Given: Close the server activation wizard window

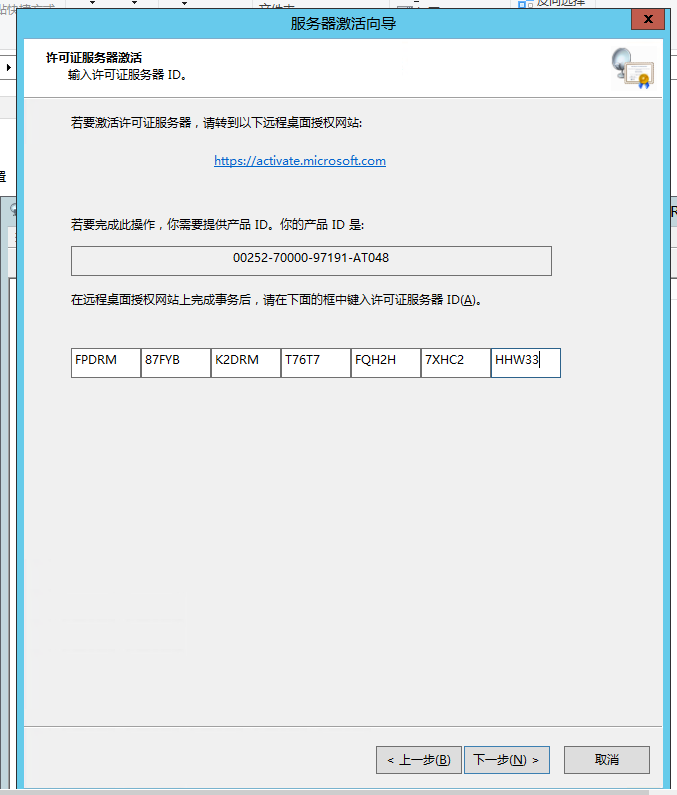Looking at the screenshot, I should pos(648,20).
